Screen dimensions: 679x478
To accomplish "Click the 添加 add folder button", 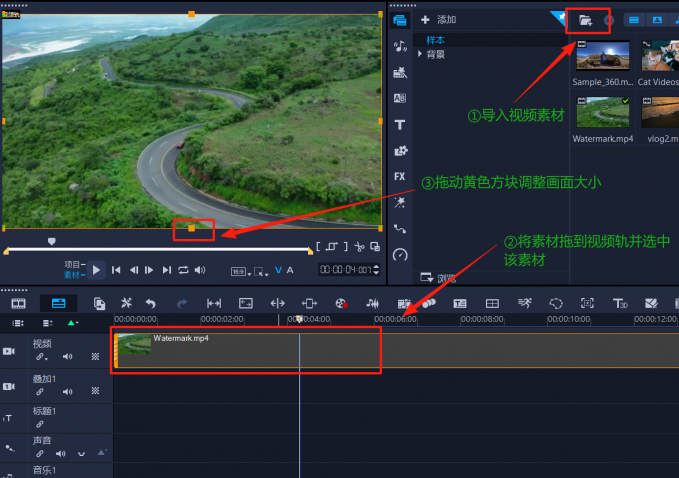I will coord(438,20).
